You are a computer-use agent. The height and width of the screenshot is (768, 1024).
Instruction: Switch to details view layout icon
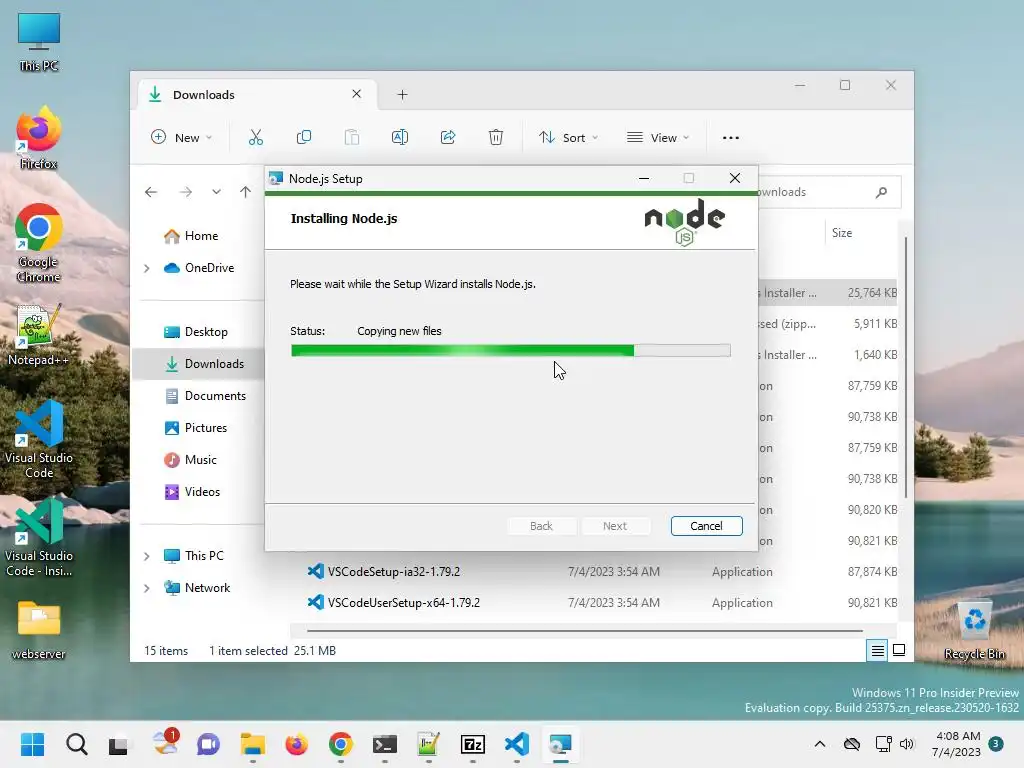877,650
